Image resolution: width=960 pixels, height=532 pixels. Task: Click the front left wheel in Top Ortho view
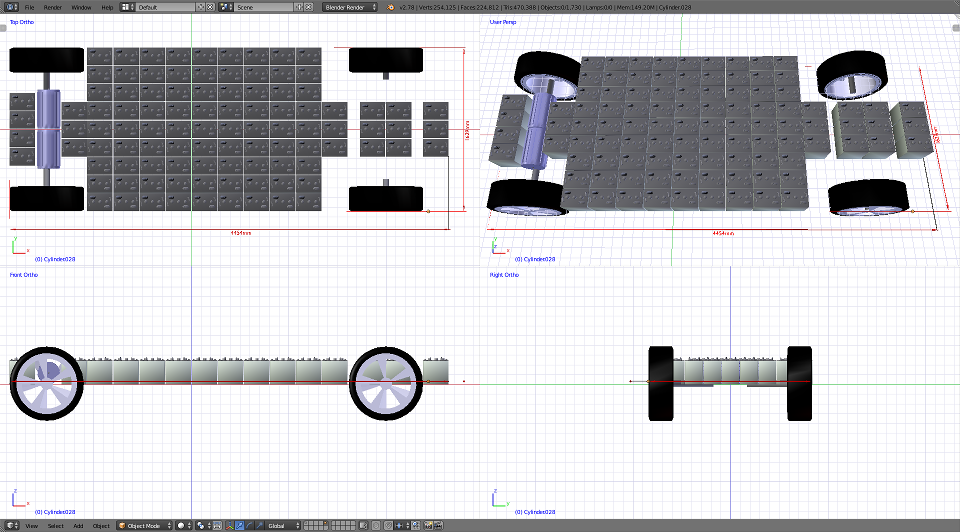[46, 198]
